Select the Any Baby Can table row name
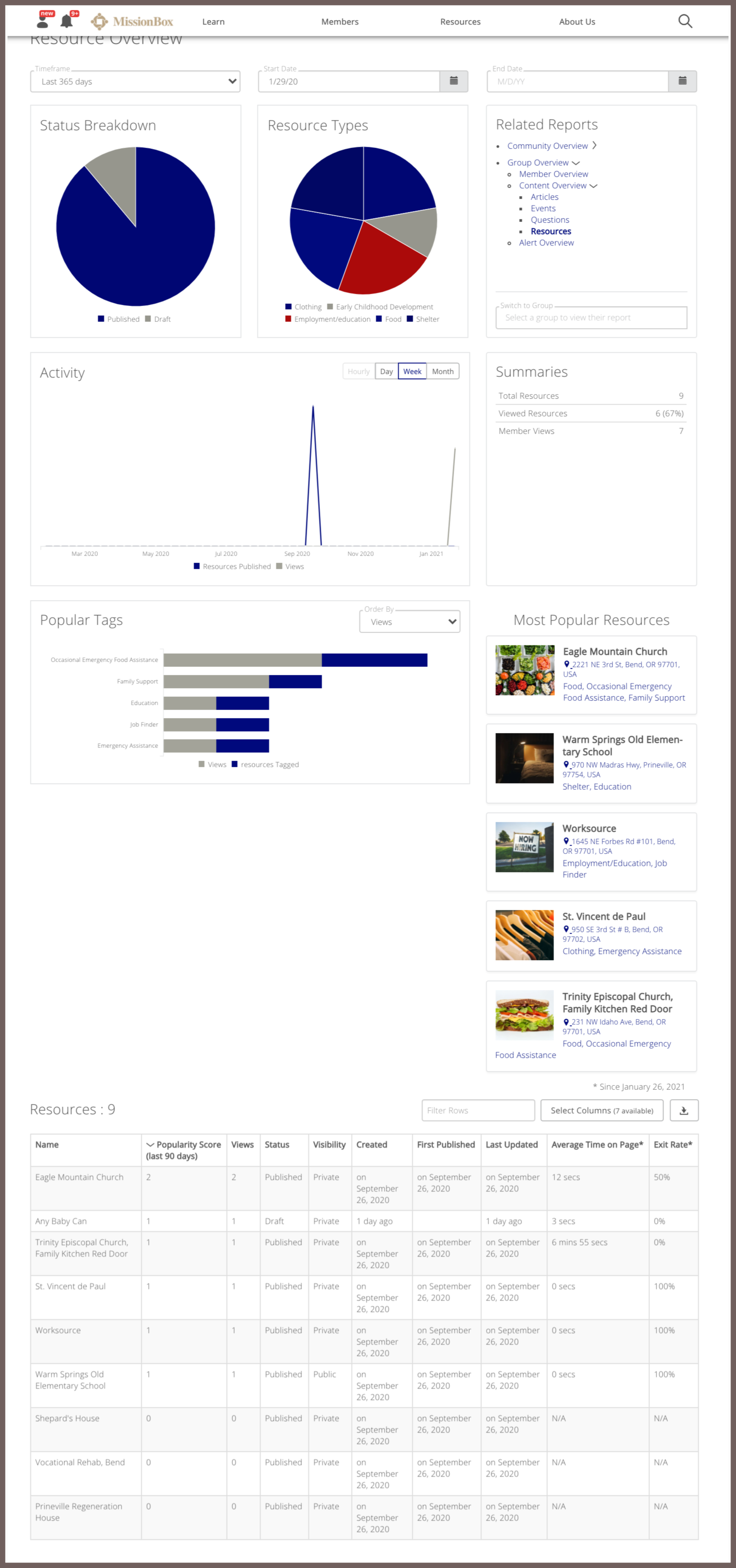Image resolution: width=736 pixels, height=1568 pixels. [x=61, y=1221]
